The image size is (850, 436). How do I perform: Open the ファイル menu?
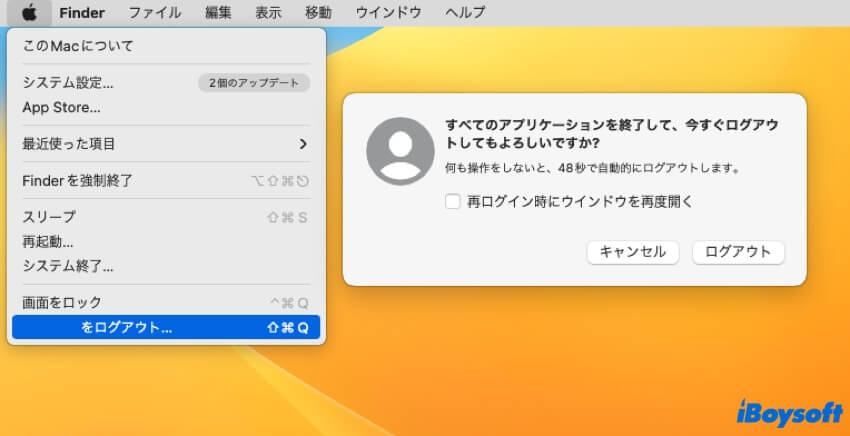click(154, 12)
